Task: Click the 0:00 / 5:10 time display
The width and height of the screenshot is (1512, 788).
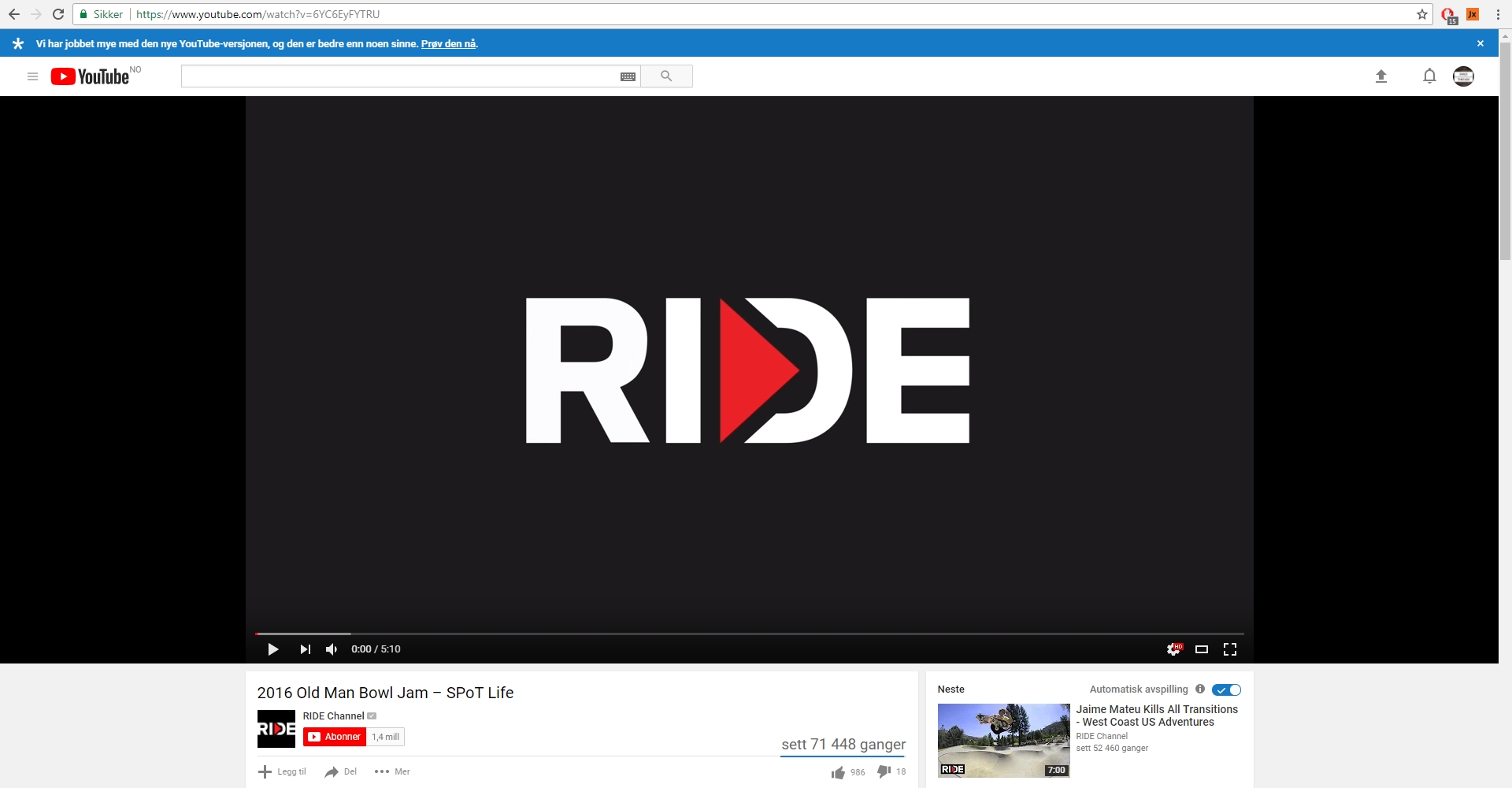Action: click(x=376, y=649)
